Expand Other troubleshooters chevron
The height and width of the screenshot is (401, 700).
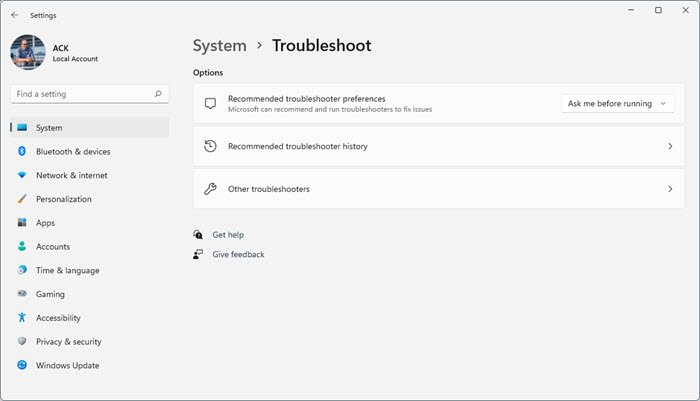(669, 188)
